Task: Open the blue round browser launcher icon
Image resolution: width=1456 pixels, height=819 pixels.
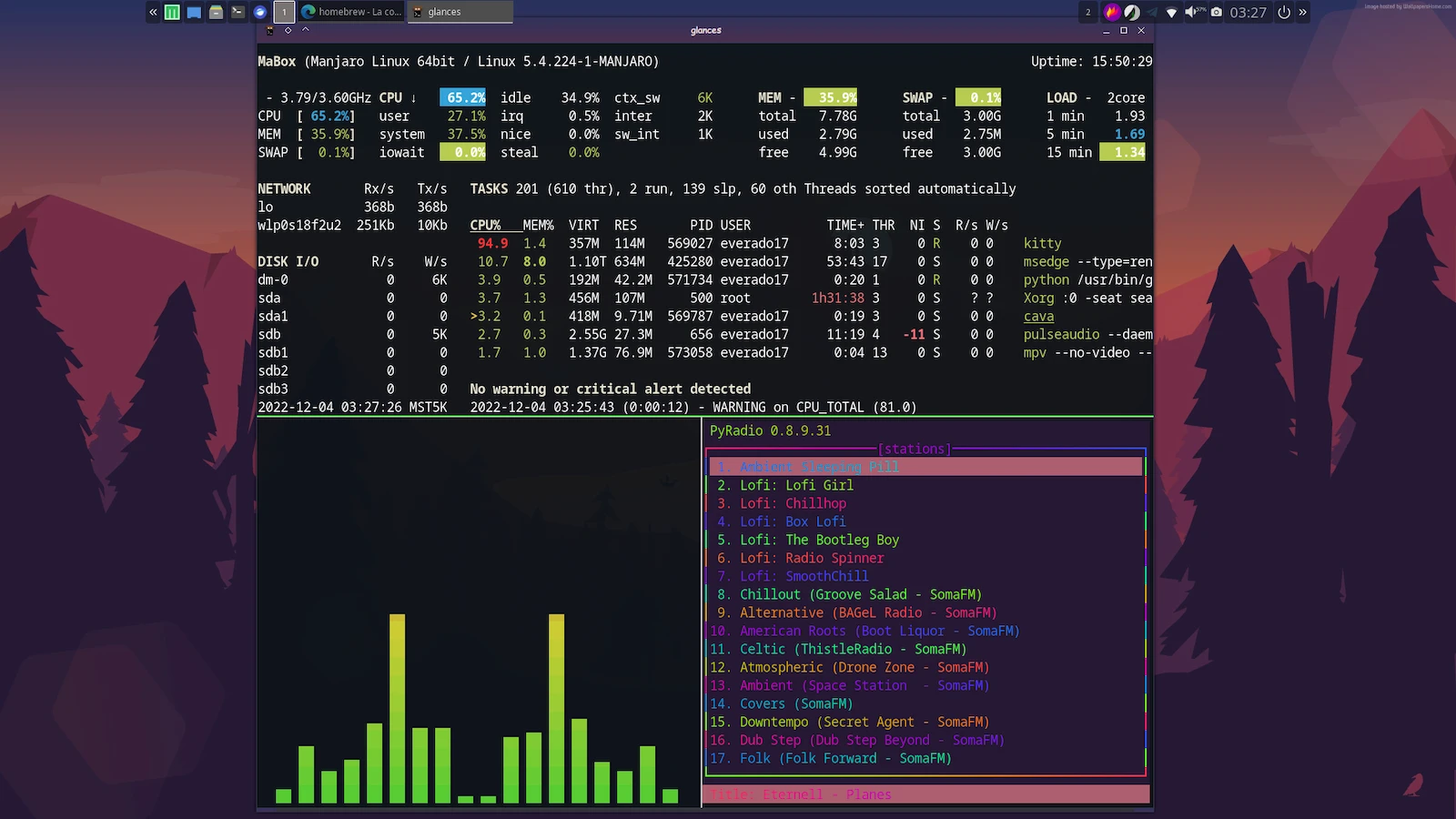Action: click(260, 12)
